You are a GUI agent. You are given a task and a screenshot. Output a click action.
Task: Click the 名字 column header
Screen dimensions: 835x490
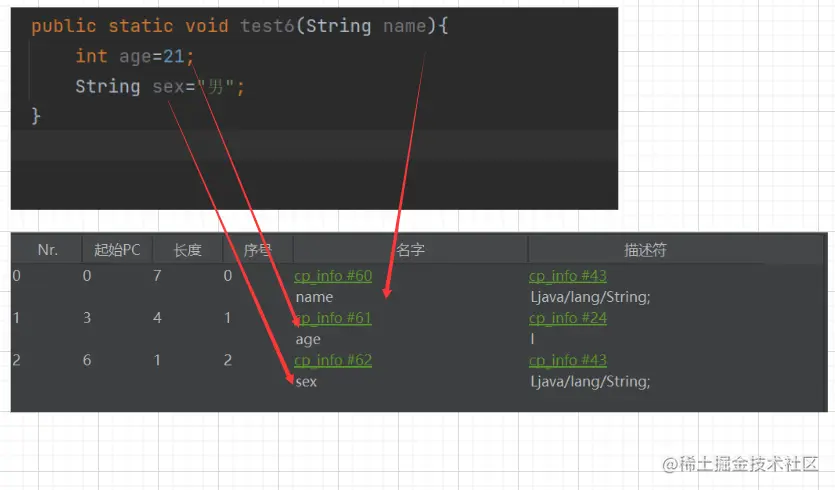[x=410, y=250]
